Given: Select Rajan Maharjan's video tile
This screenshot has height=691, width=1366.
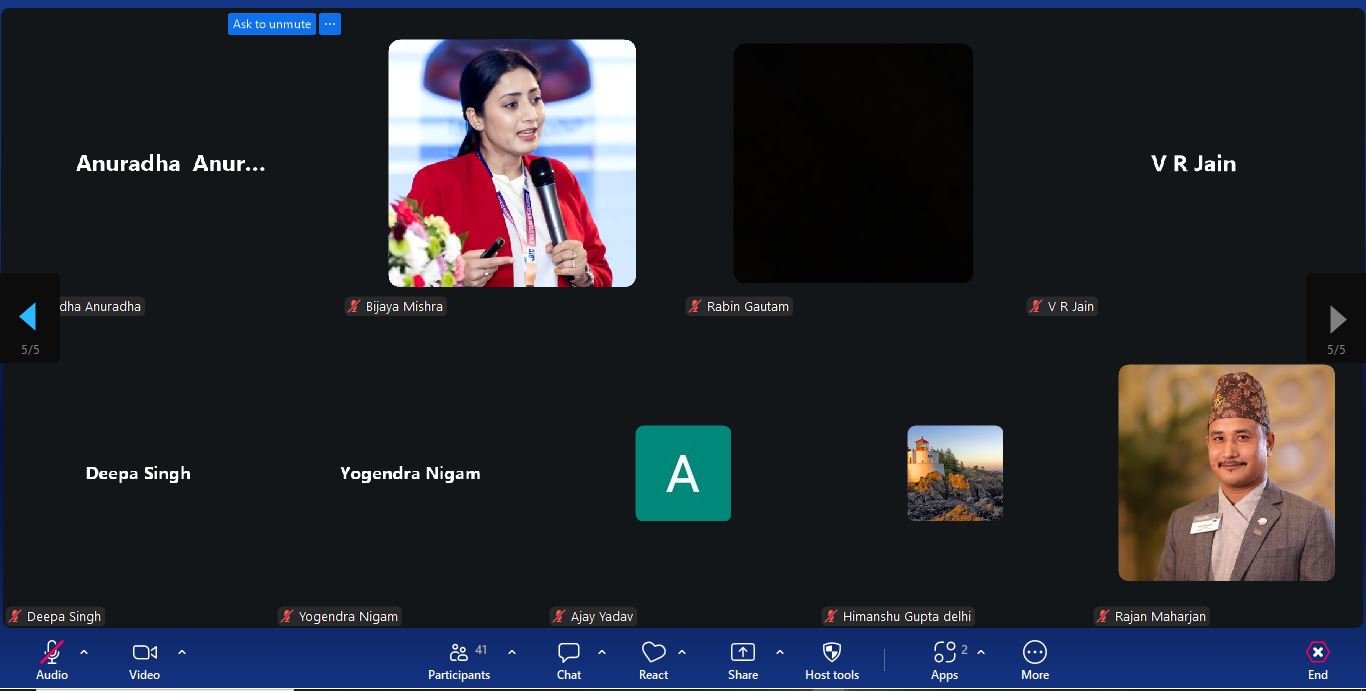Looking at the screenshot, I should coord(1226,472).
